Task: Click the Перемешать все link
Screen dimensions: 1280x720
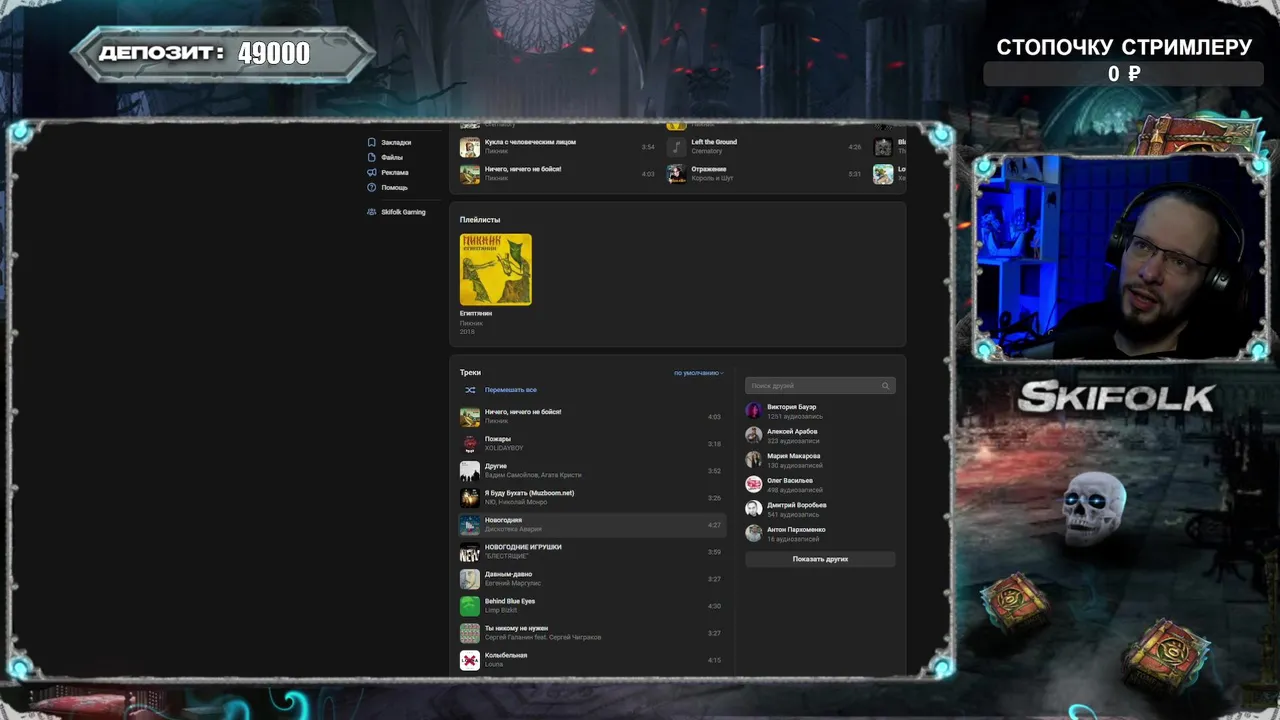Action: click(x=511, y=390)
